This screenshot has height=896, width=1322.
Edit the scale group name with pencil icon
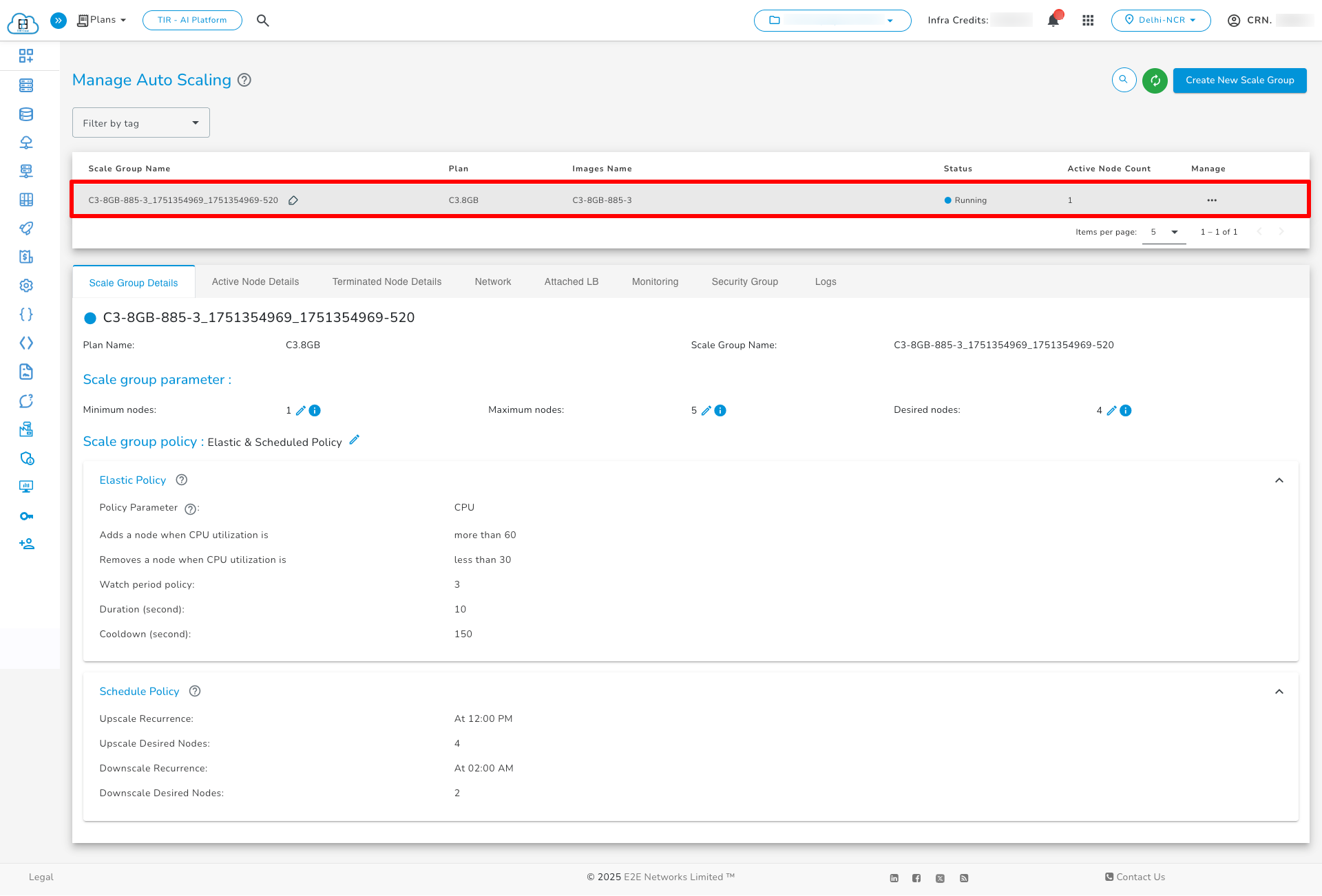pyautogui.click(x=293, y=200)
